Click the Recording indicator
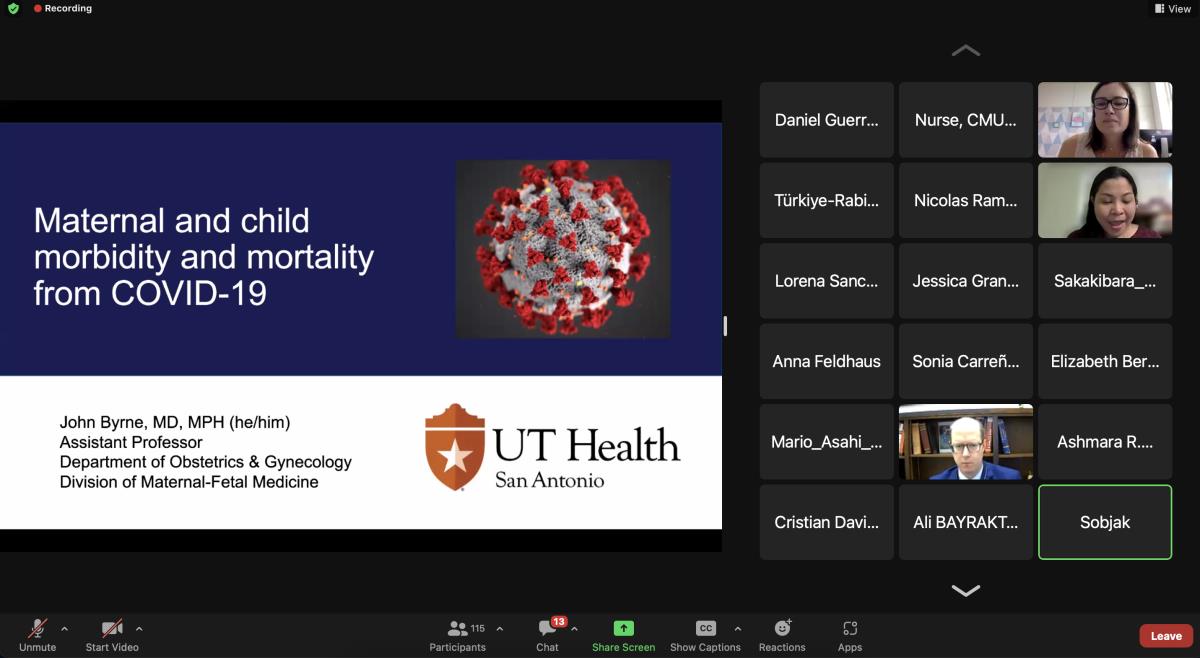 point(62,8)
